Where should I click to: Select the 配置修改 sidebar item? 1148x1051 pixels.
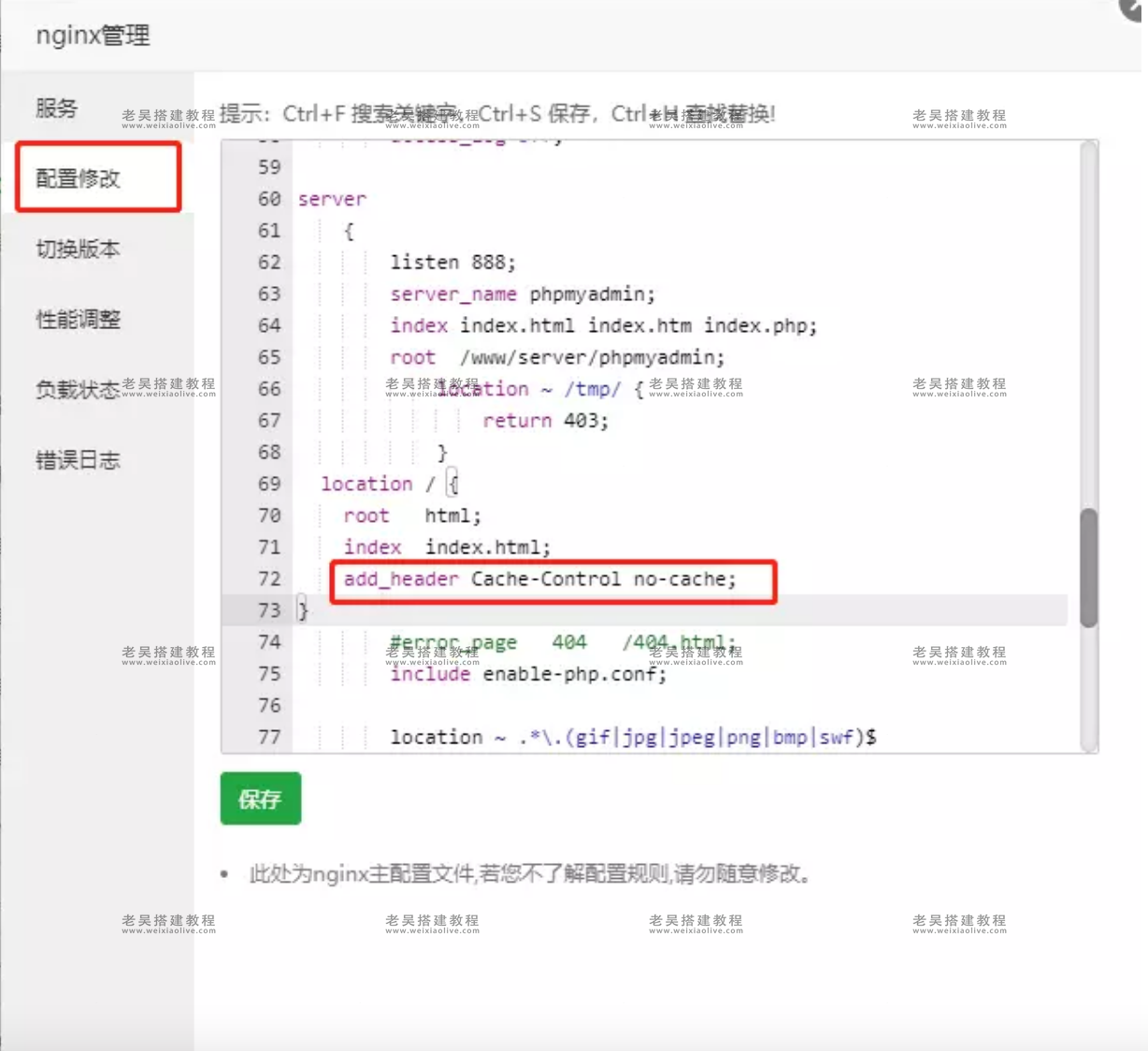coord(78,178)
